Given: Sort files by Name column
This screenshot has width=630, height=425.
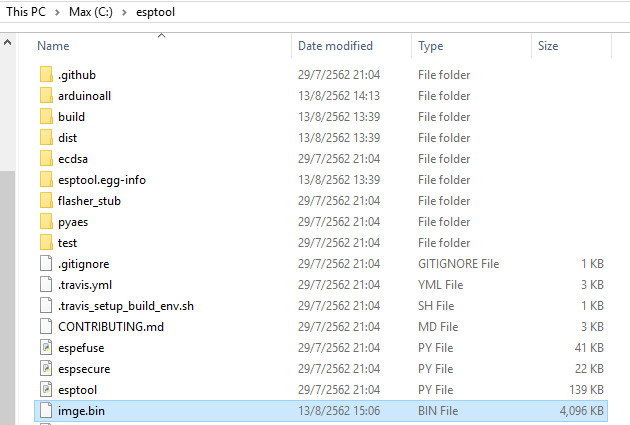Looking at the screenshot, I should click(53, 46).
